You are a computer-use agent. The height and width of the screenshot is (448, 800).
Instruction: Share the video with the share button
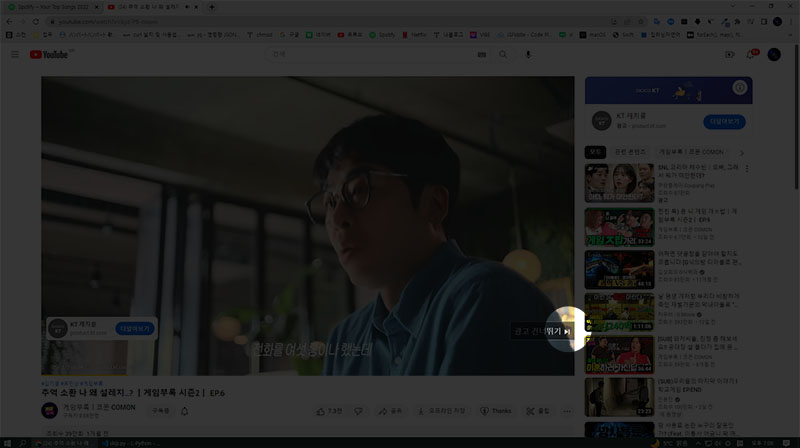pyautogui.click(x=390, y=411)
